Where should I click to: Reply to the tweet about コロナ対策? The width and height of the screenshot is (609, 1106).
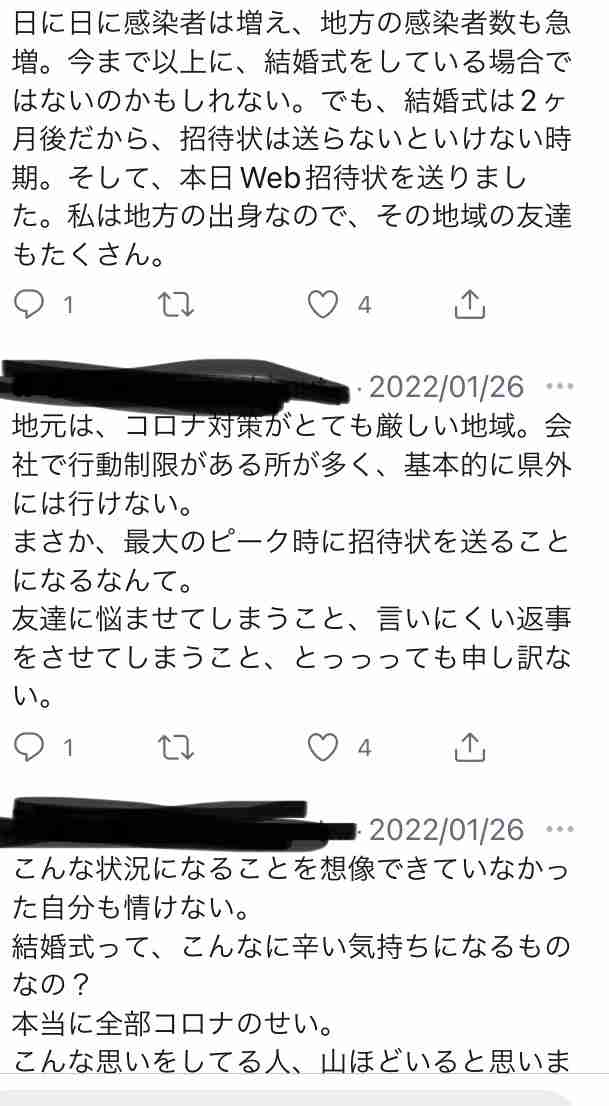pyautogui.click(x=30, y=748)
